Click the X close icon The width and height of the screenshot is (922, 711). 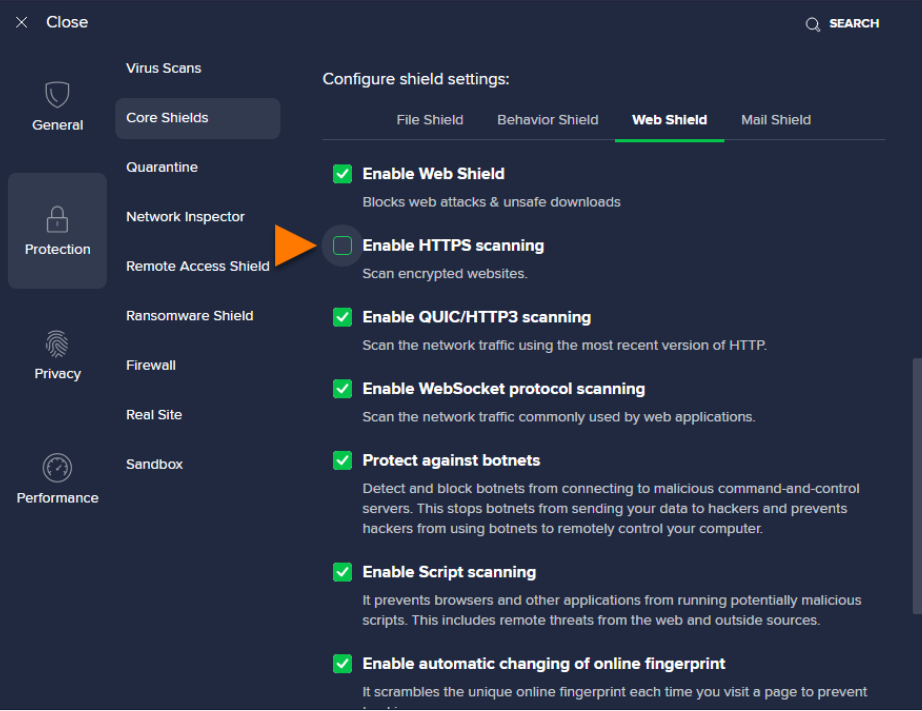[22, 22]
